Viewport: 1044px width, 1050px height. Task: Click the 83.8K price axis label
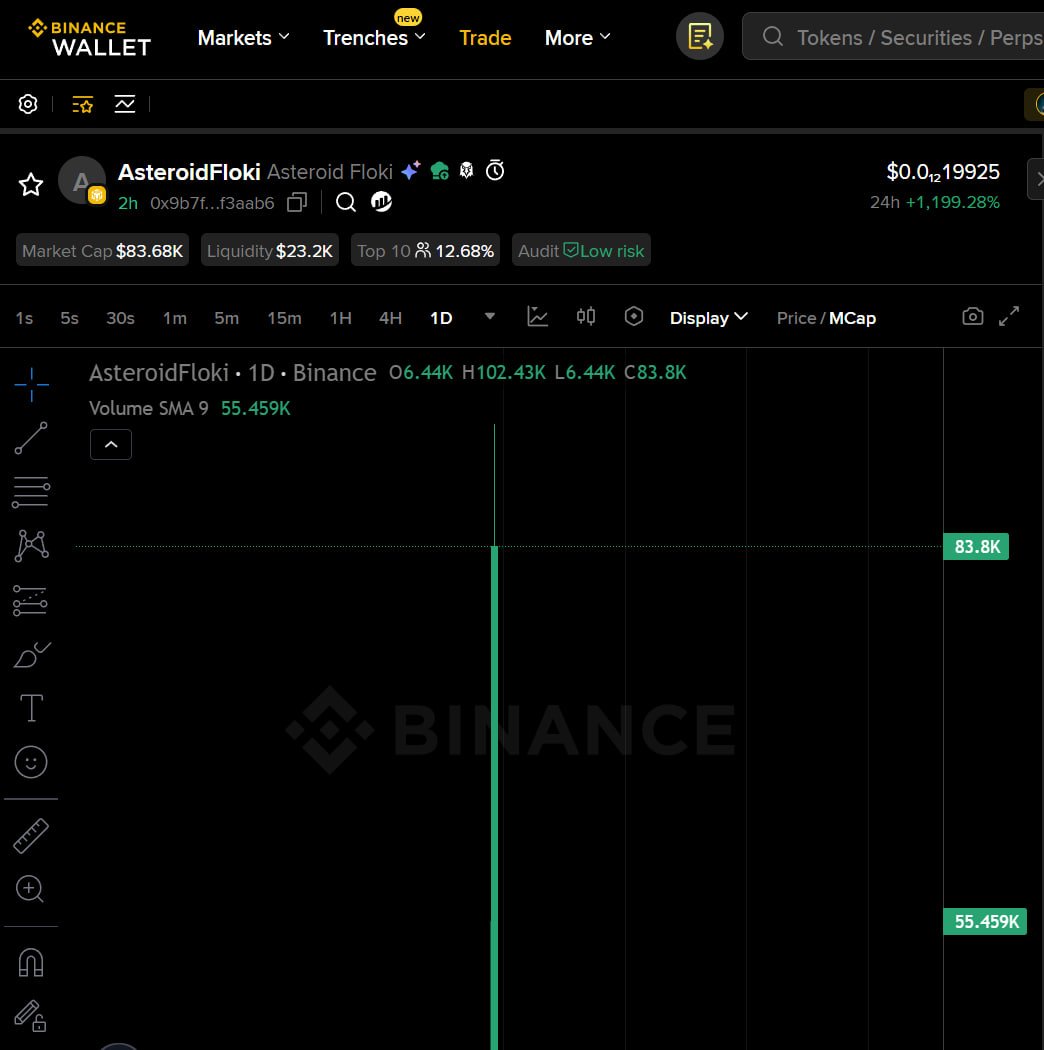(x=976, y=546)
